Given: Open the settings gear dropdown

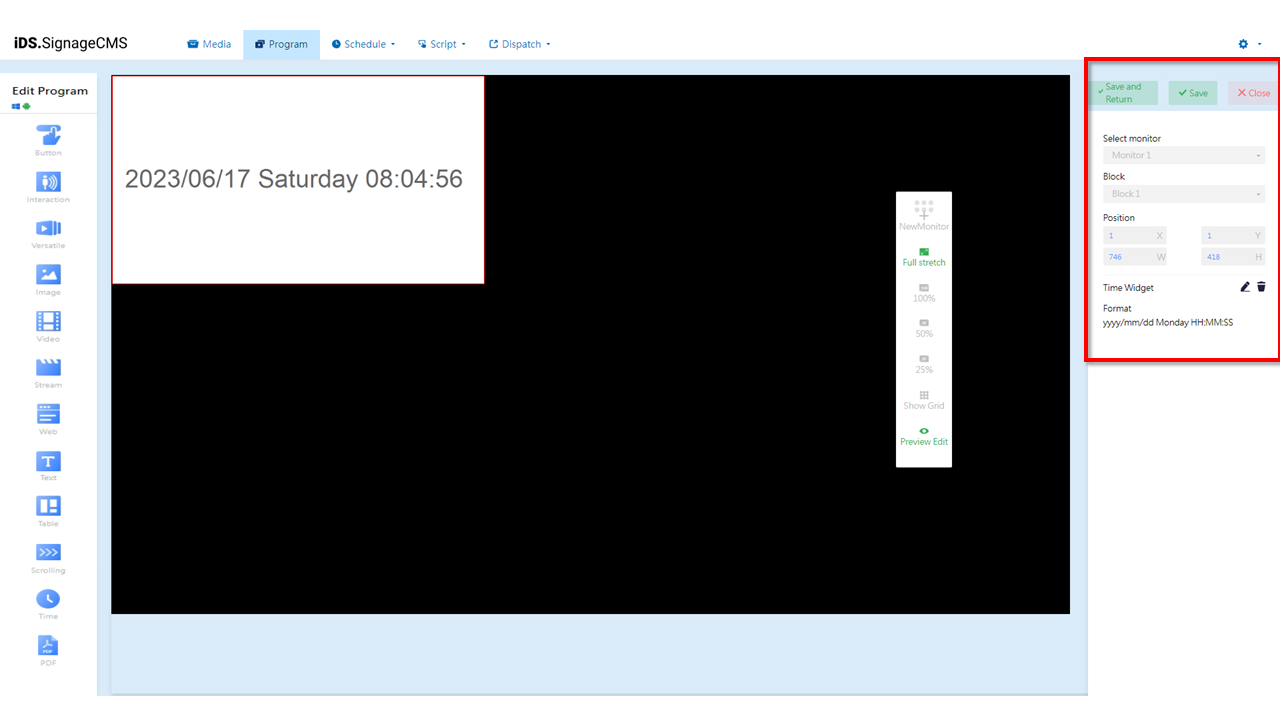Looking at the screenshot, I should (x=1249, y=44).
